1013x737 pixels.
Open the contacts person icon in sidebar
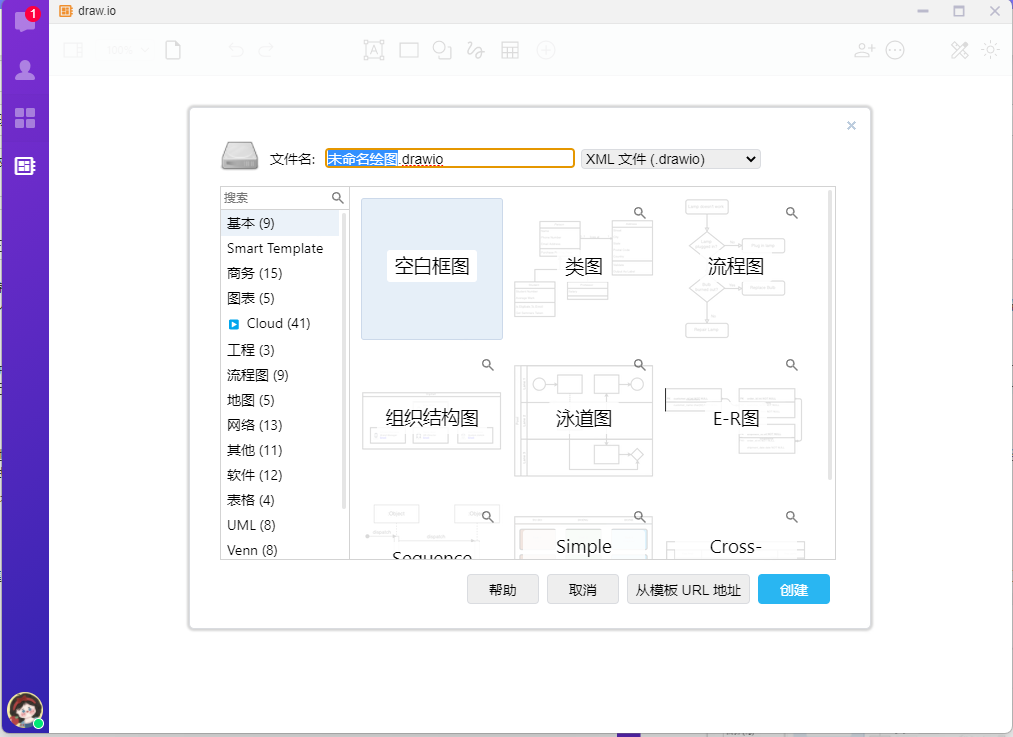tap(25, 70)
